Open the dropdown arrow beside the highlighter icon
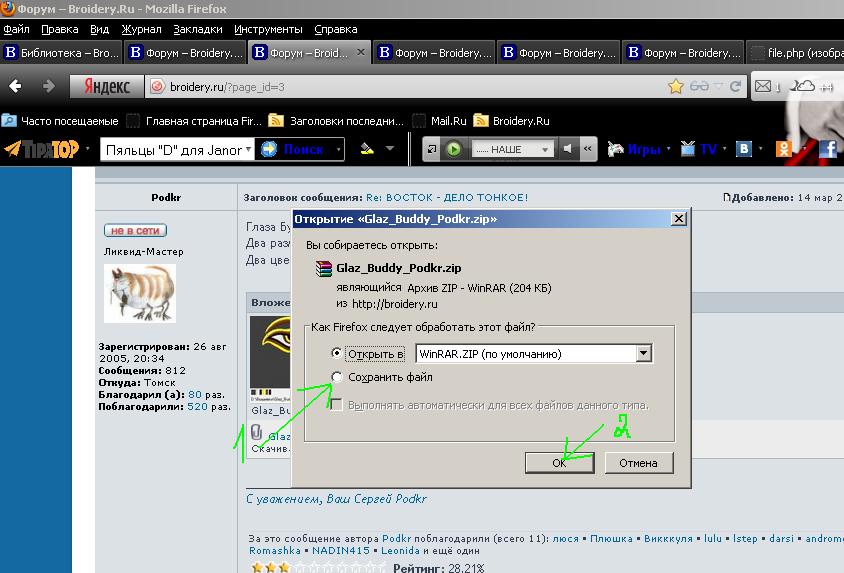844x573 pixels. (x=390, y=148)
